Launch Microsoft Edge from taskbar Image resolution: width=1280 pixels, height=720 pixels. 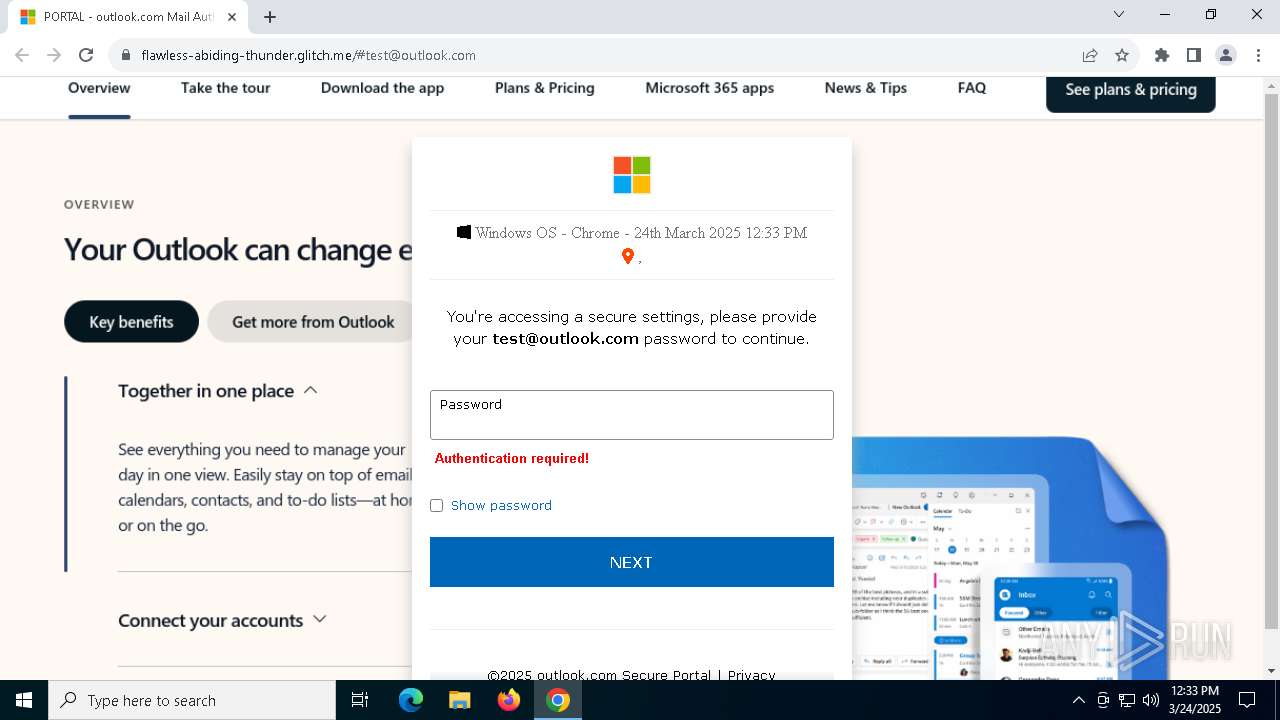411,700
